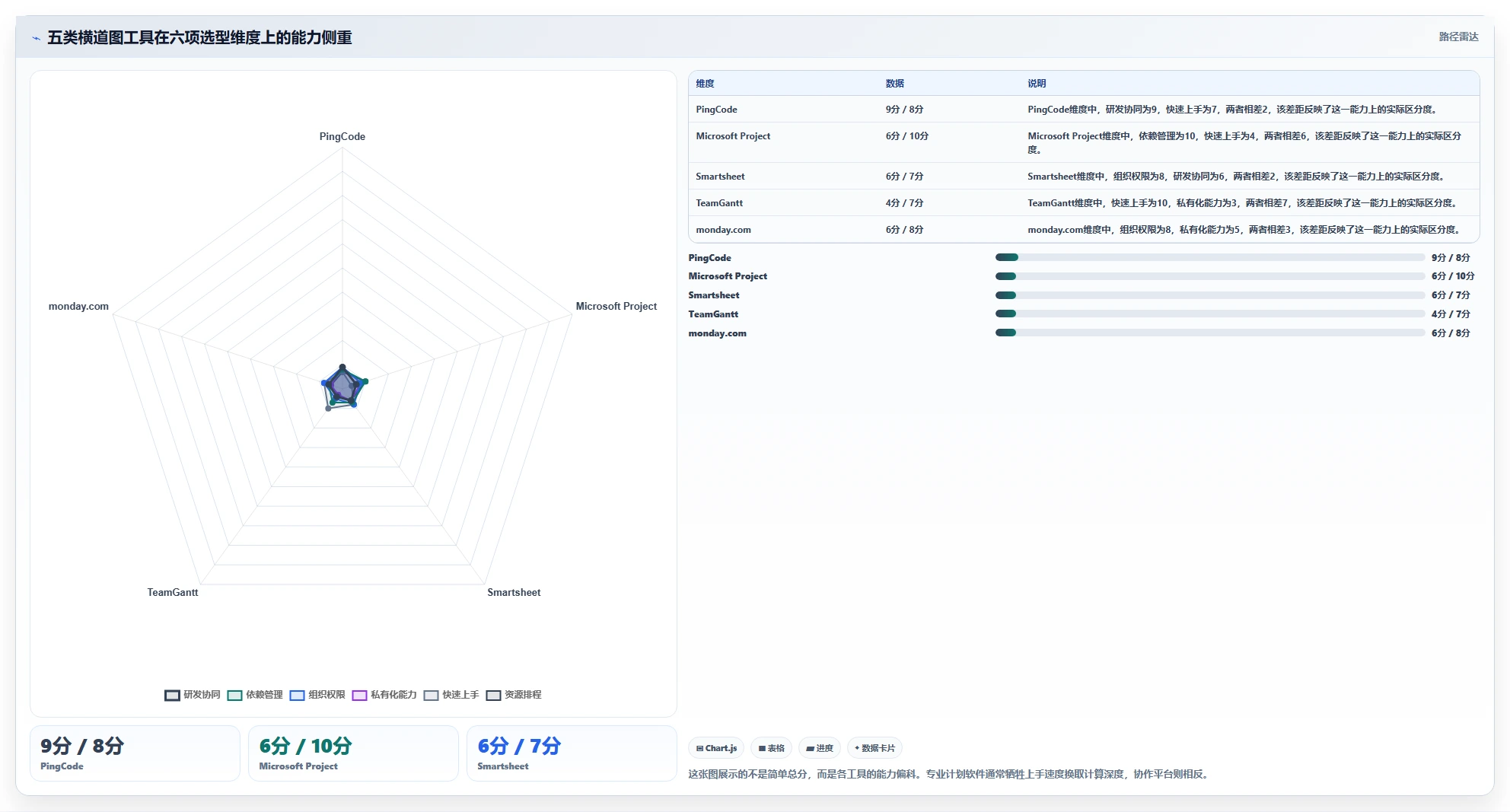Click the 路径雷达 label in the header
Screen dimensions: 1510x812
(x=1458, y=37)
